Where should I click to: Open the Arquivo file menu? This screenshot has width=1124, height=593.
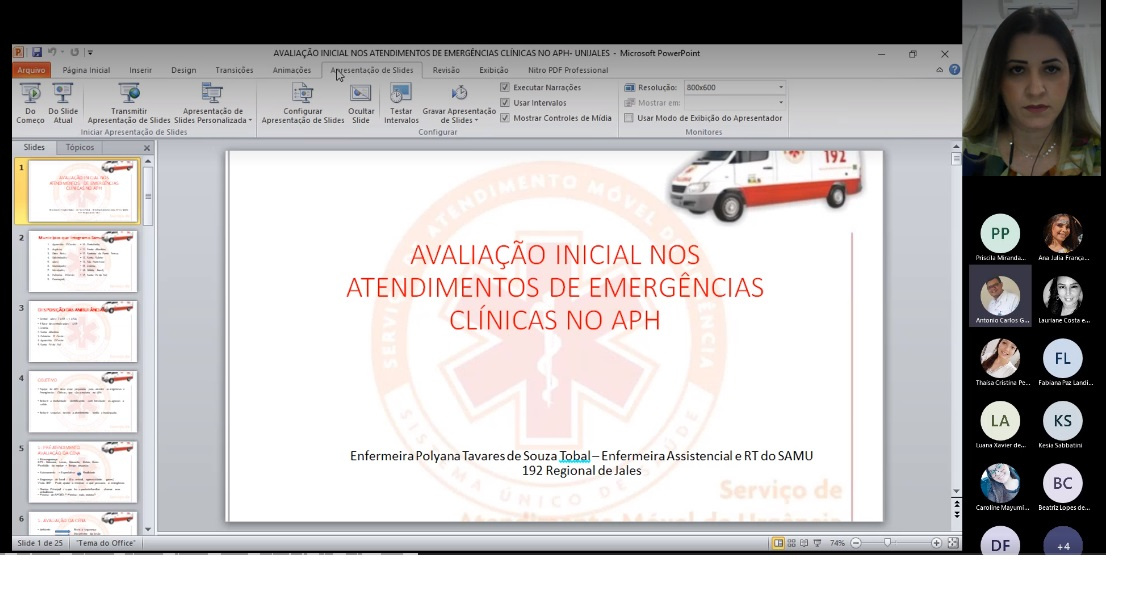31,70
